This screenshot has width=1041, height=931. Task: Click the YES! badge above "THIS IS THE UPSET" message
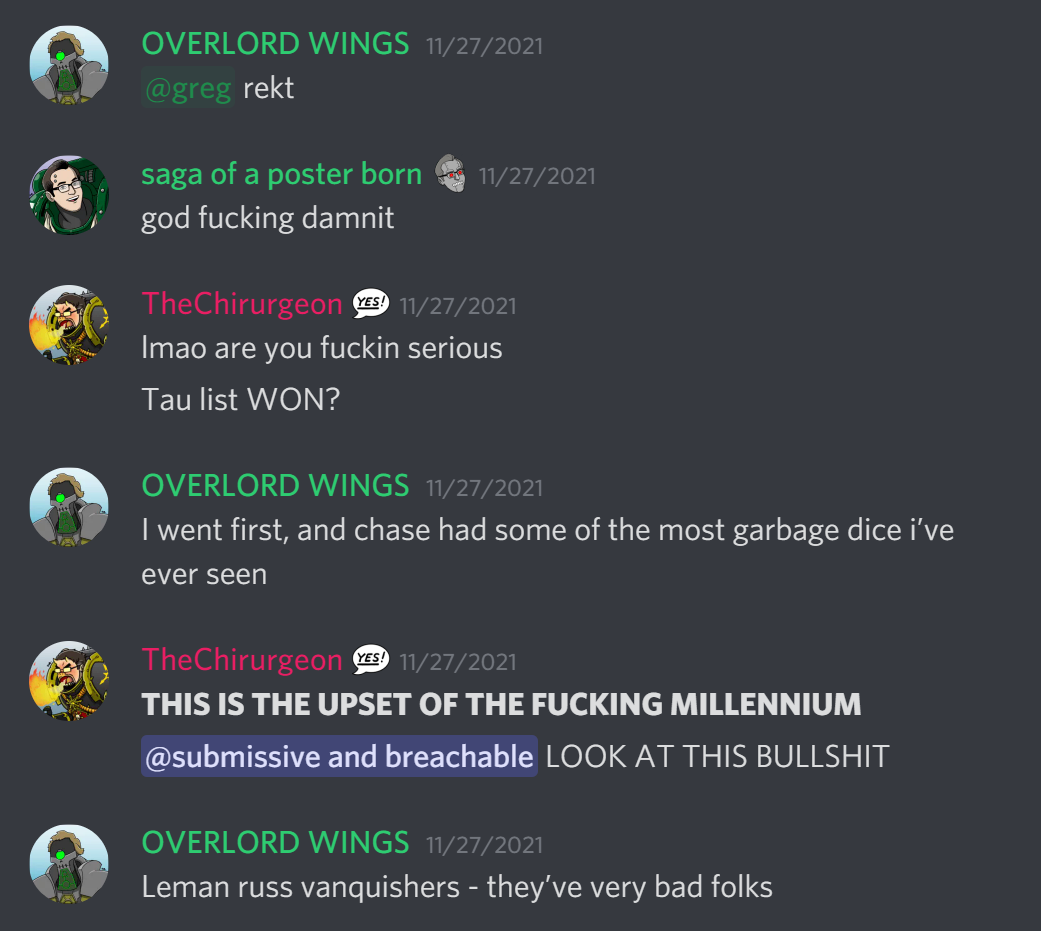(370, 659)
